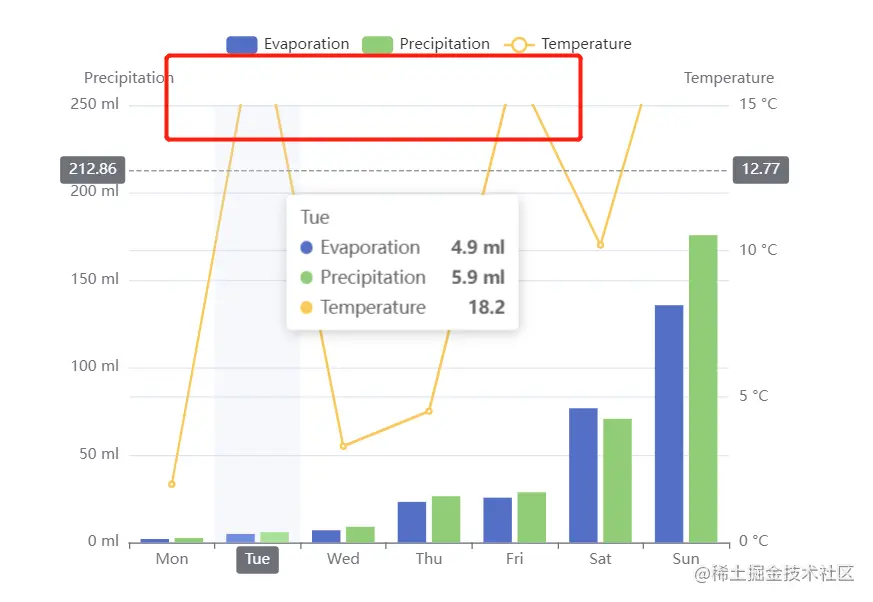The height and width of the screenshot is (602, 873).
Task: Click the Thu blue Evaporation bar
Action: pyautogui.click(x=412, y=522)
